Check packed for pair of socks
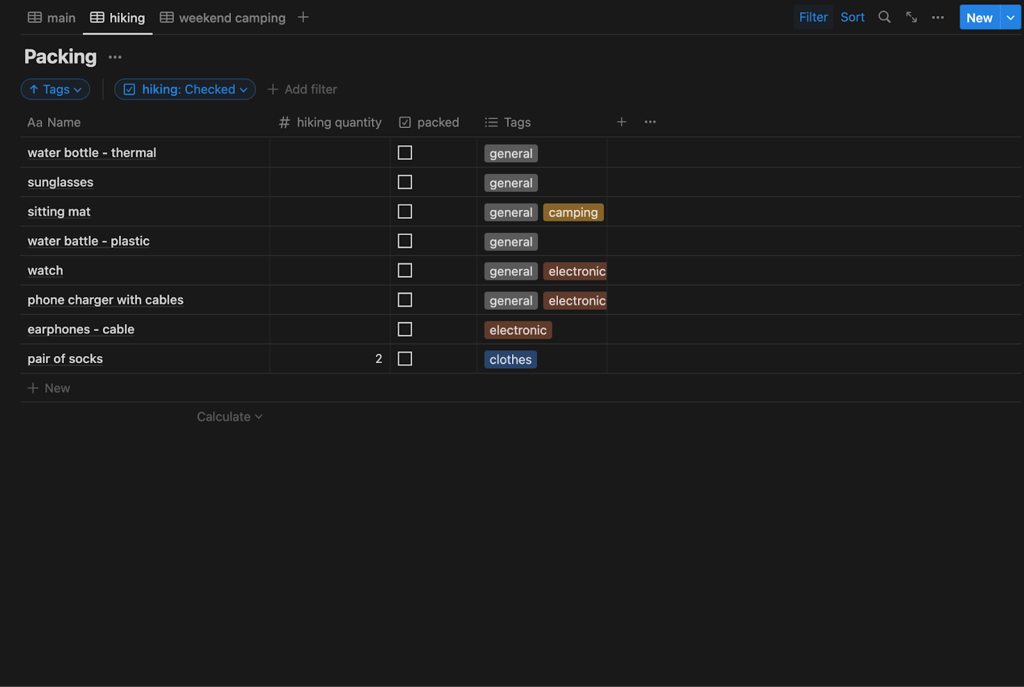Screen dimensions: 1024x687 (405, 359)
